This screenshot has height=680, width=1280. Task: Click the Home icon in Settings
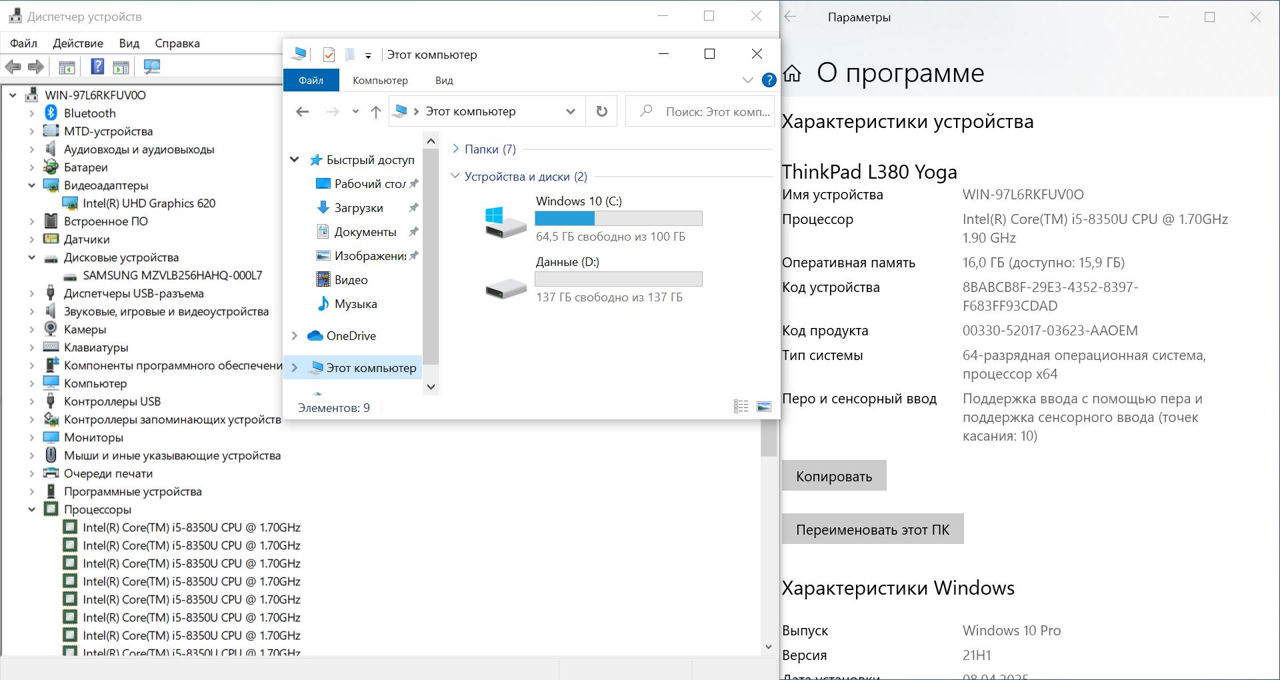point(792,74)
